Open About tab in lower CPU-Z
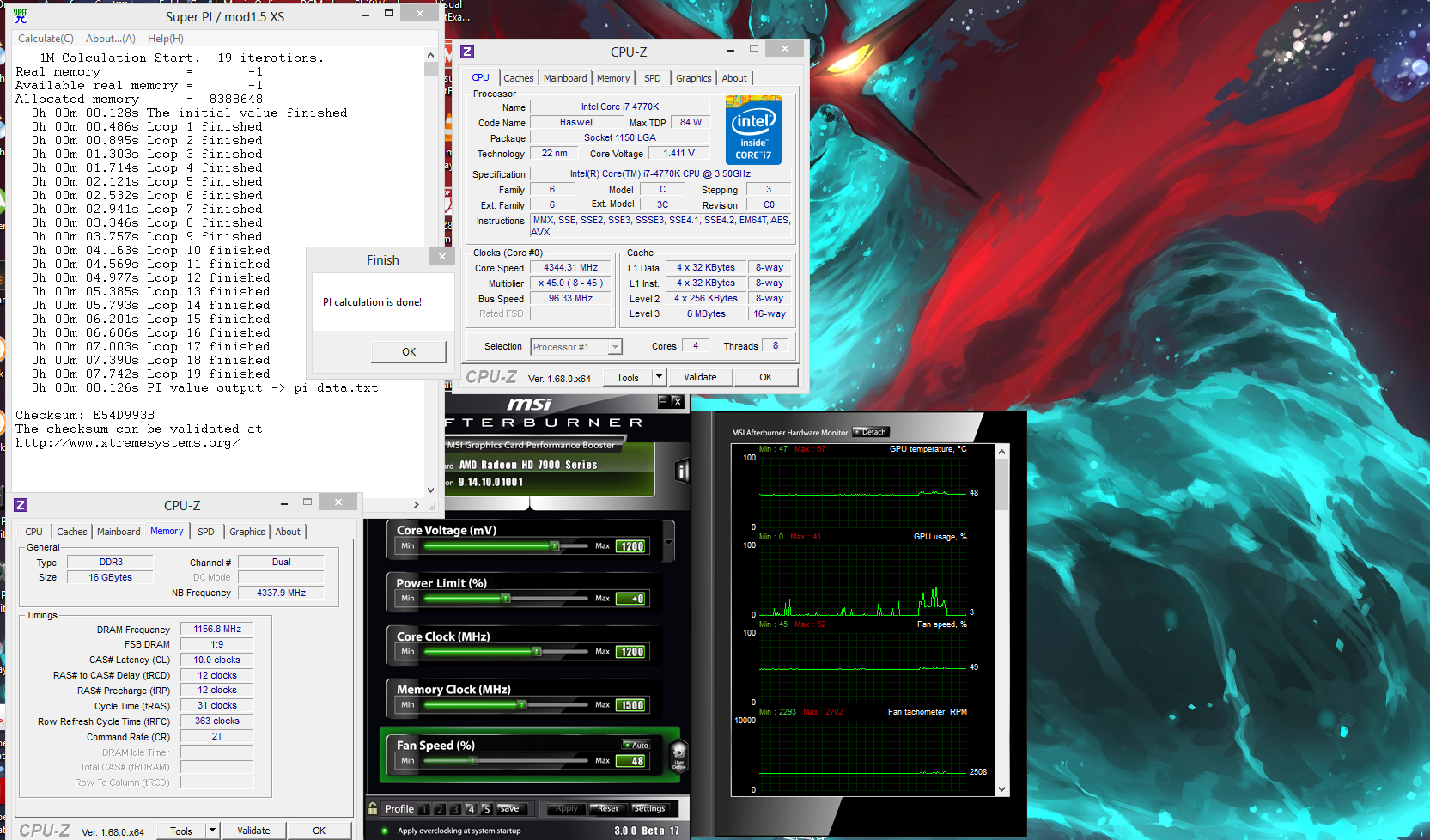Viewport: 1430px width, 840px height. pos(288,532)
